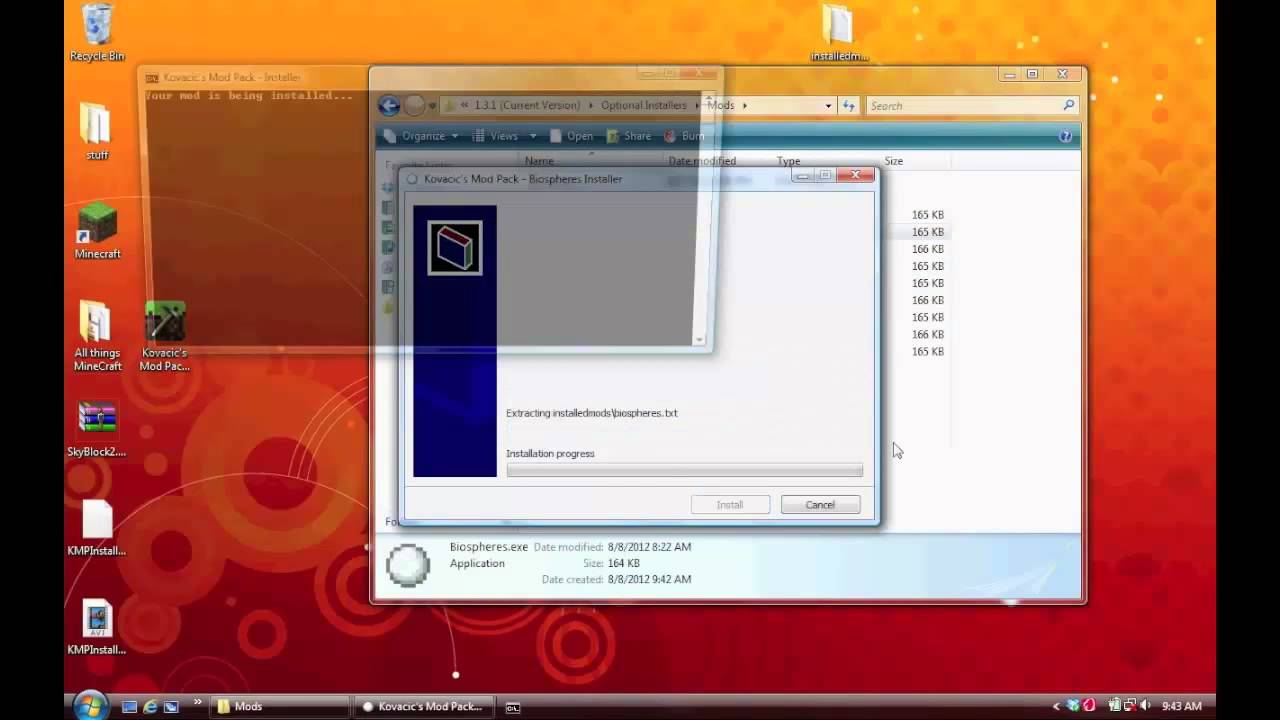The height and width of the screenshot is (720, 1280).
Task: Sort by the Date modified column header
Action: click(702, 160)
